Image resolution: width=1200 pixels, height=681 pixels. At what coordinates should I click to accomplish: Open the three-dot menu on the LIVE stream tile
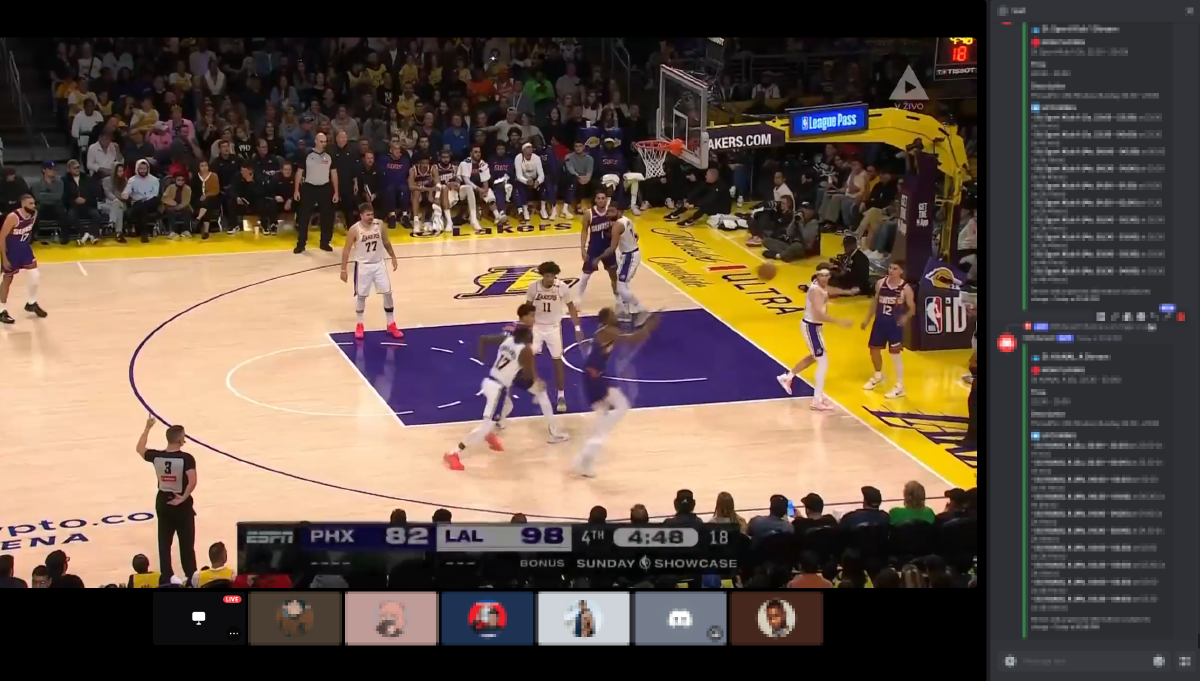(233, 633)
